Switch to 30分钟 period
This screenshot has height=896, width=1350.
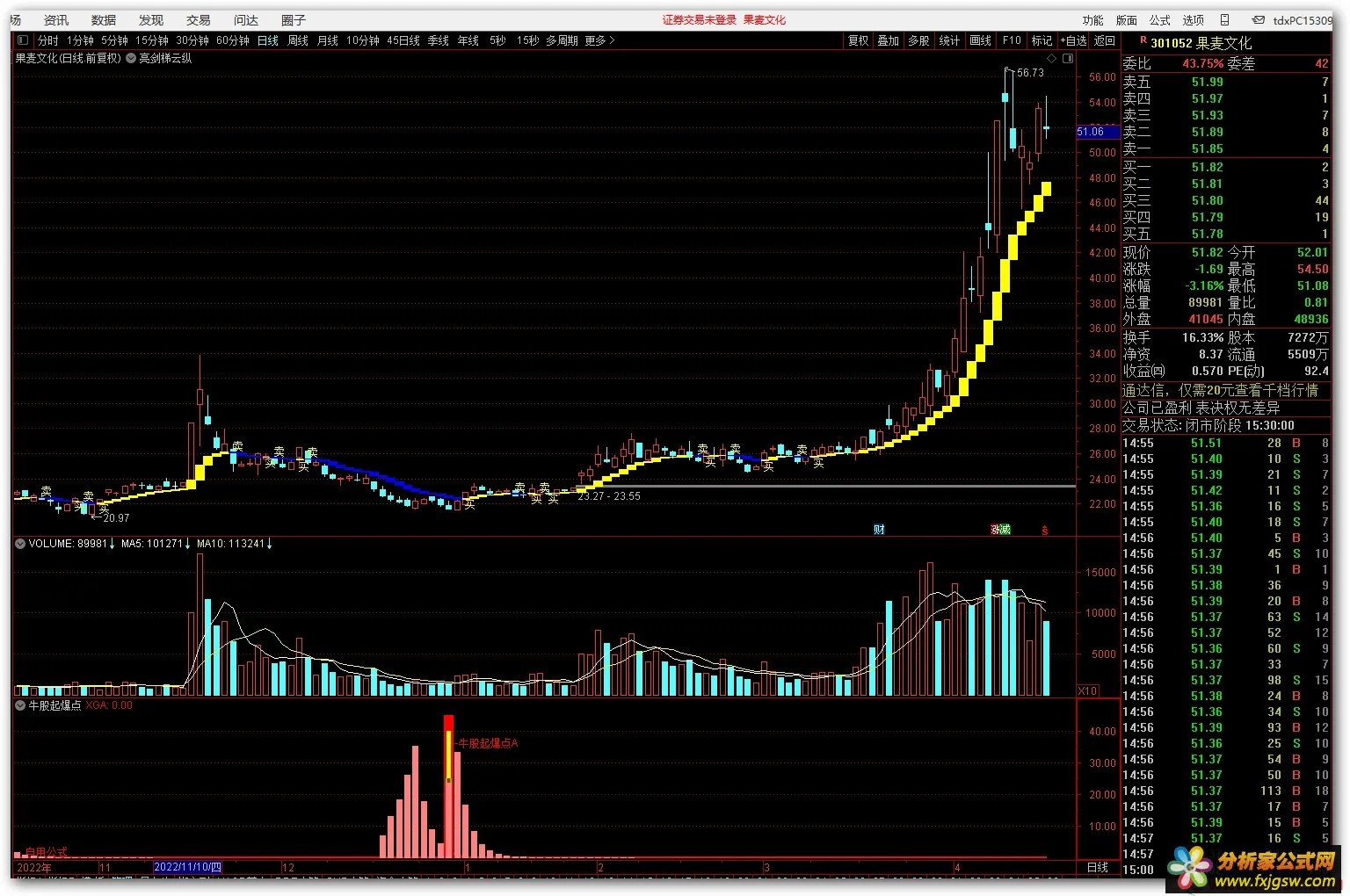coord(192,40)
